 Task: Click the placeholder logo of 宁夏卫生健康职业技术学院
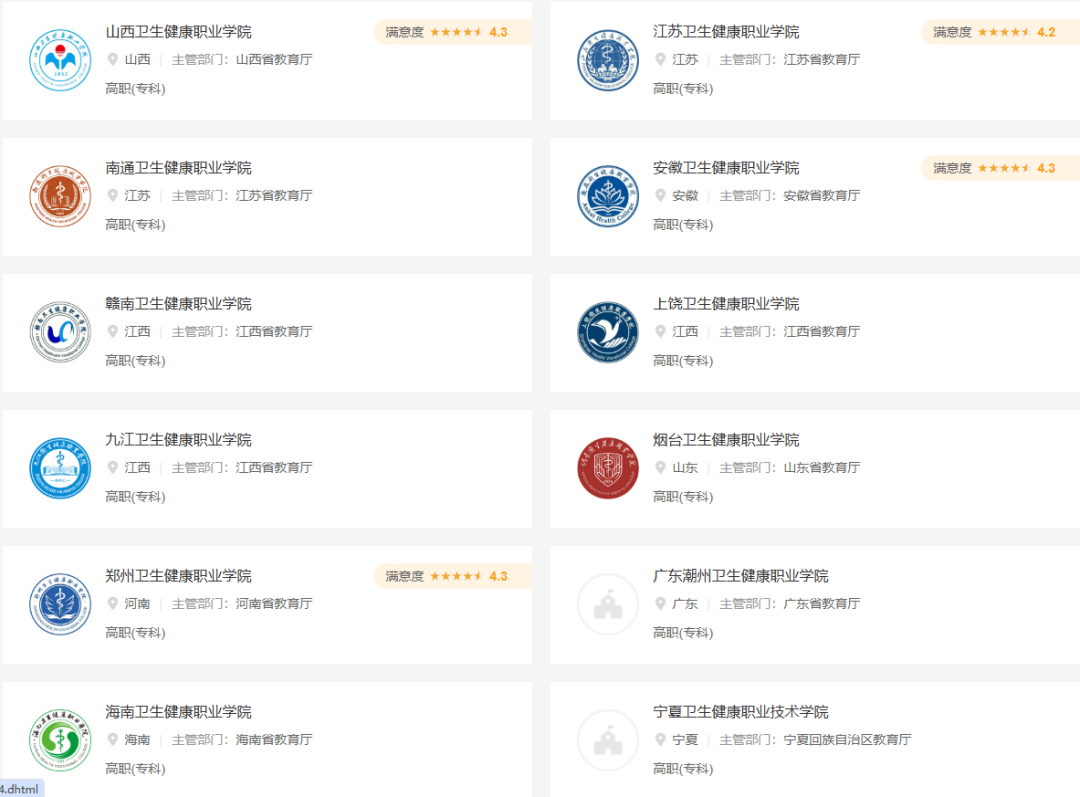tap(608, 741)
